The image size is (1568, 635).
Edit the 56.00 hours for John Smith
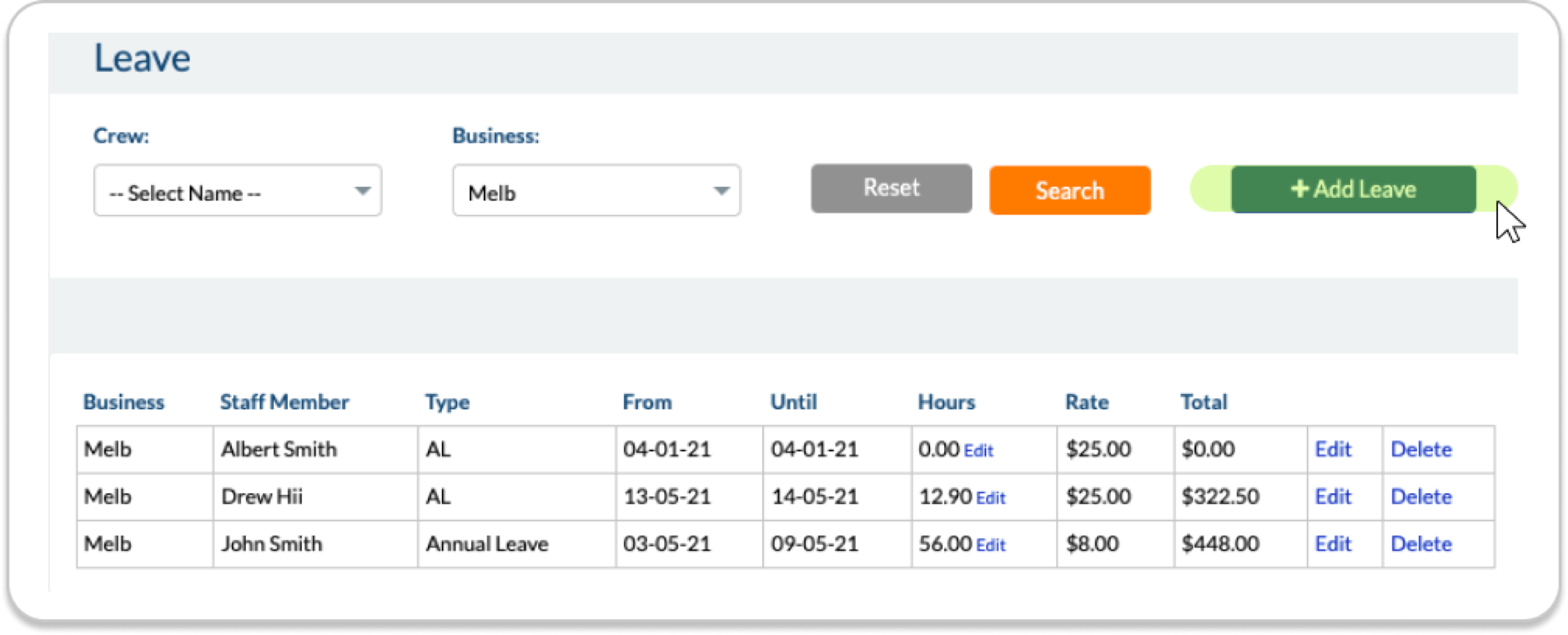point(990,545)
